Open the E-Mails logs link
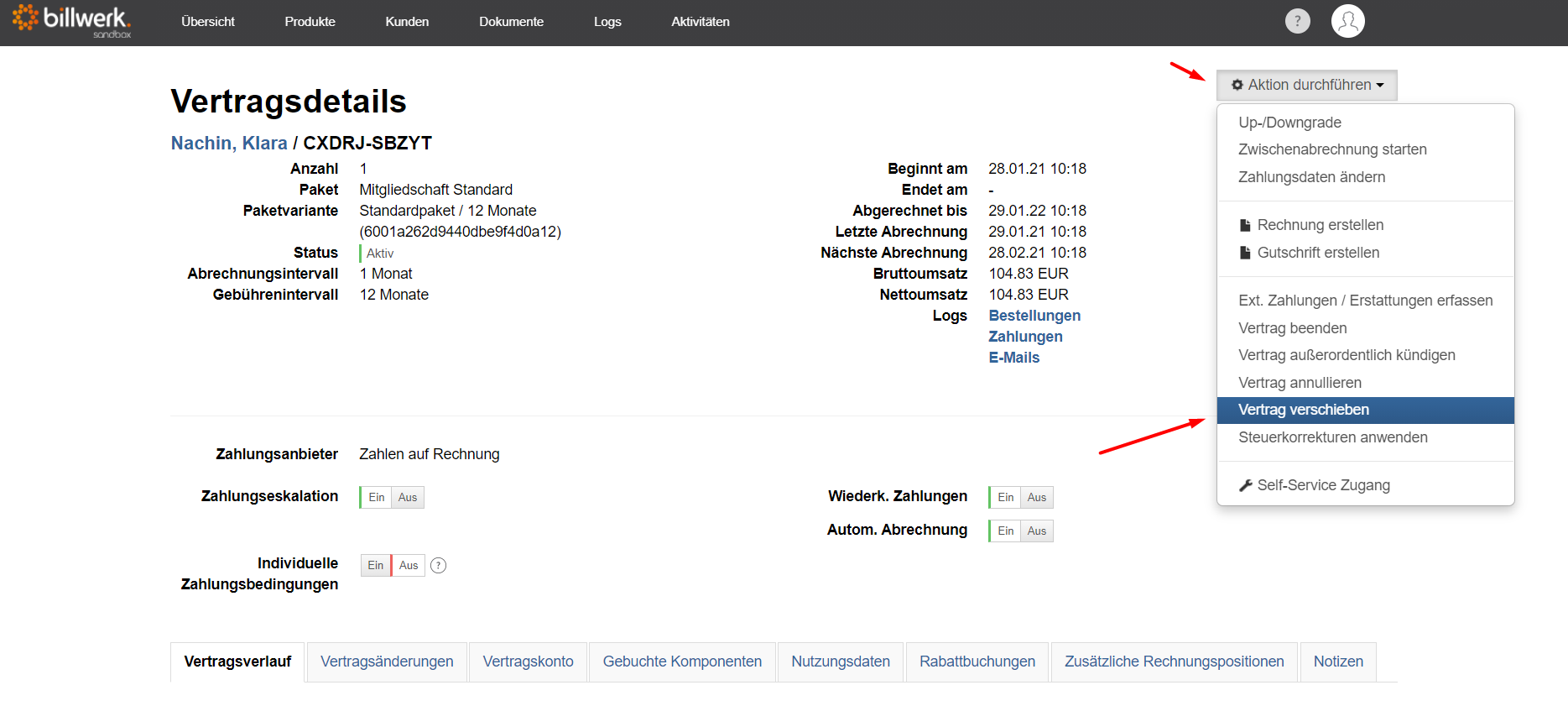This screenshot has width=1568, height=706. [x=1013, y=358]
